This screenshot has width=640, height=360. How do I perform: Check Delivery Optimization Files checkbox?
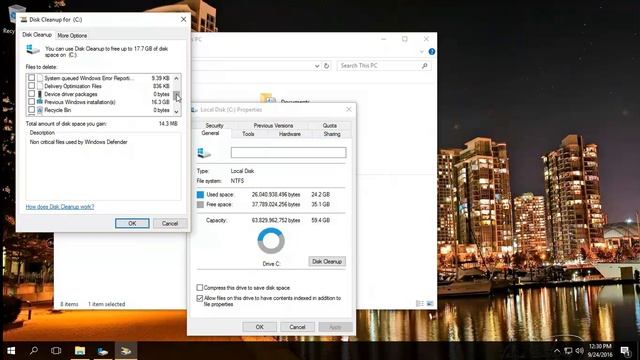pos(31,86)
